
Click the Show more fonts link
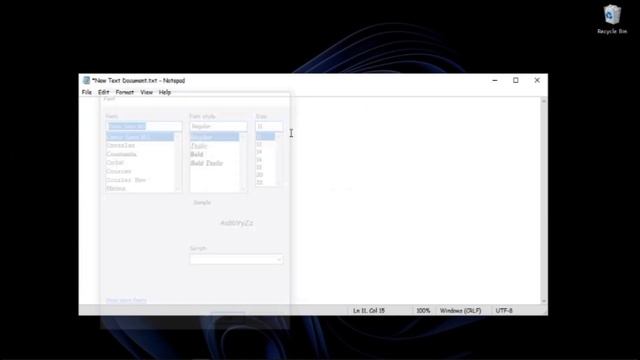click(x=126, y=300)
